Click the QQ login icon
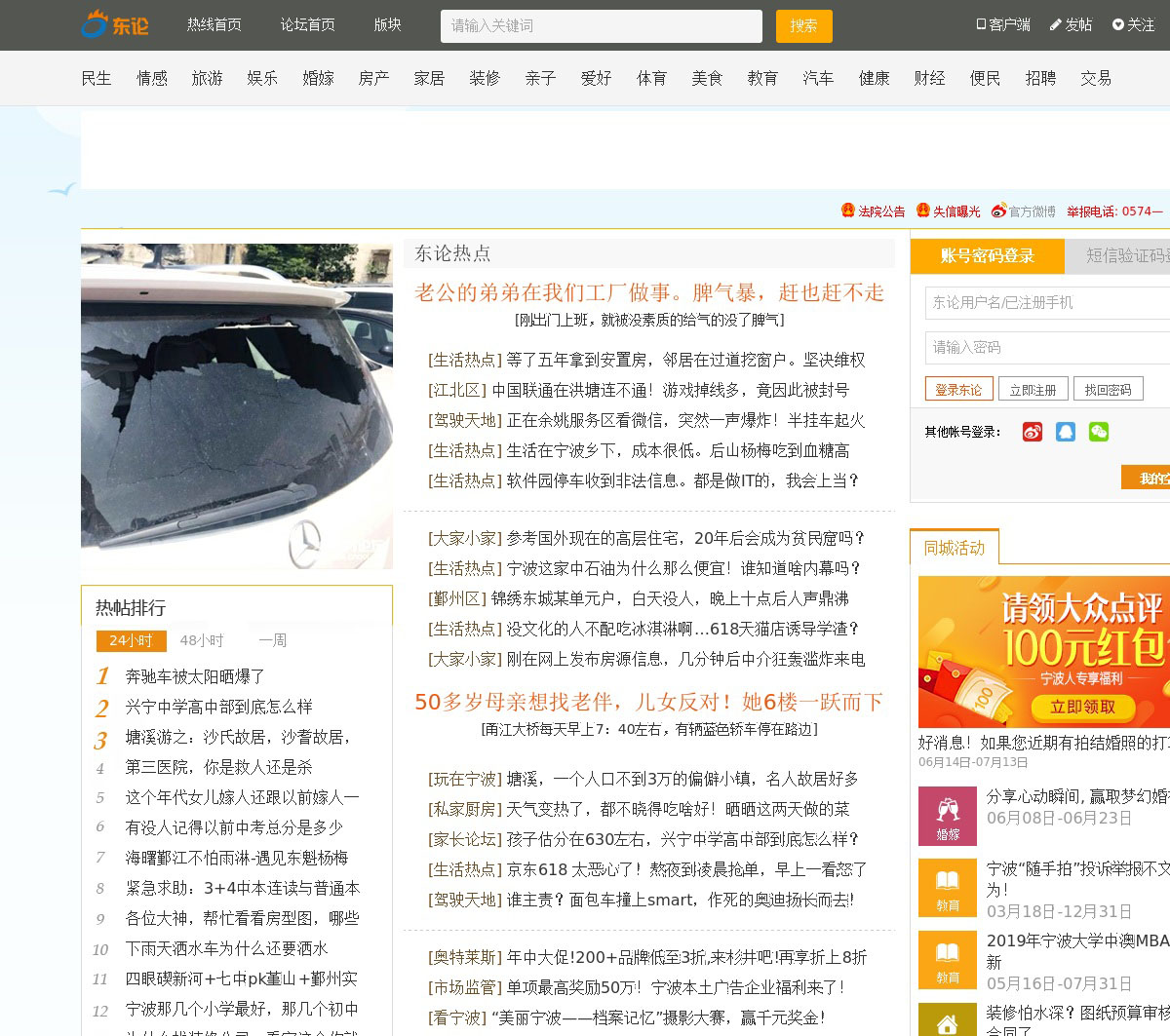The height and width of the screenshot is (1036, 1170). click(1066, 432)
